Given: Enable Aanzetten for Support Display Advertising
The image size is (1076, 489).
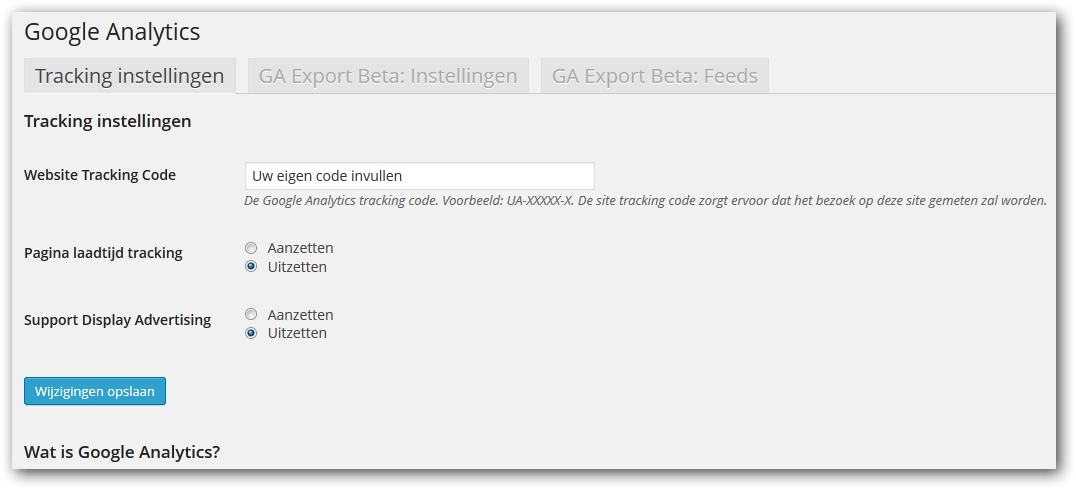Looking at the screenshot, I should 251,315.
